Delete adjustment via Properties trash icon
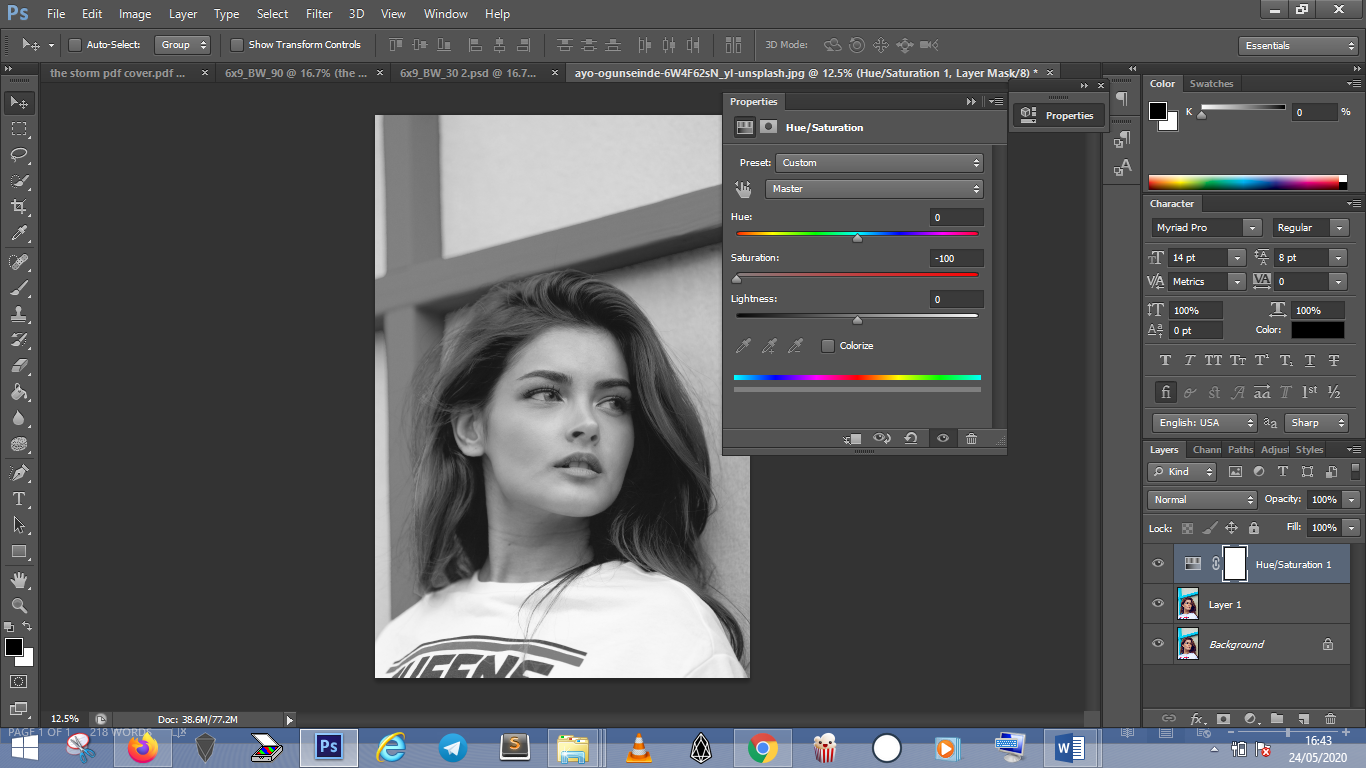 (x=971, y=438)
